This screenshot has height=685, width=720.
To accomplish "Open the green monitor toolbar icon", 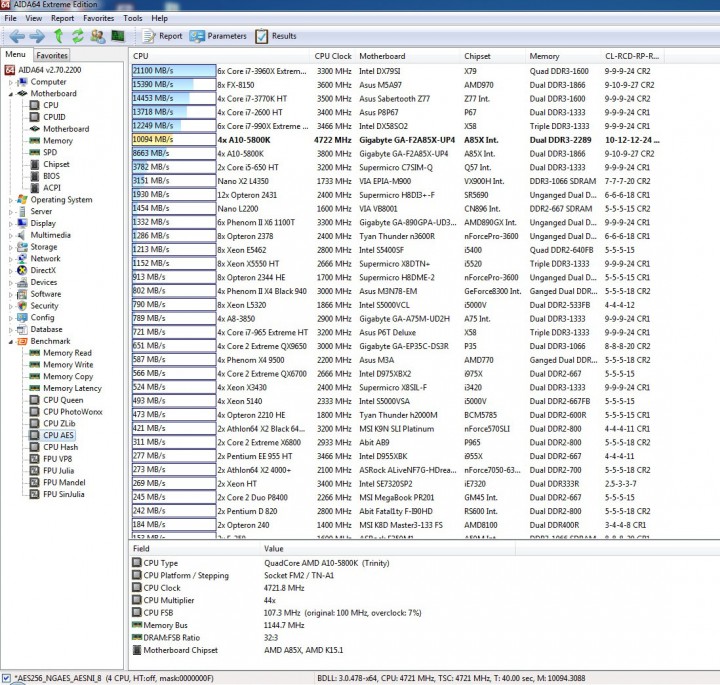I will [x=118, y=36].
